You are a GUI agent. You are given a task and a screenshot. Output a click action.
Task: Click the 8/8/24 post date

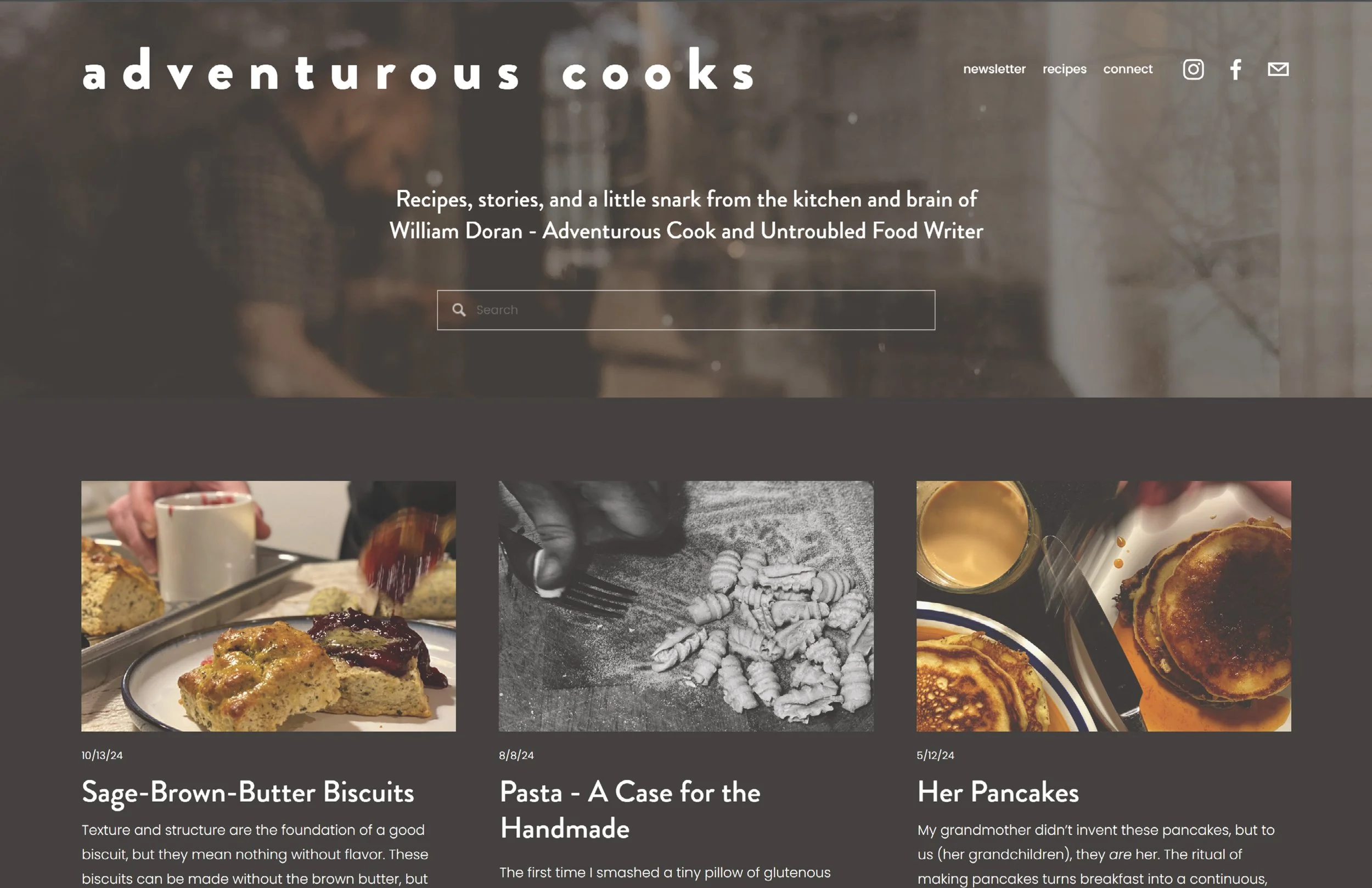click(x=516, y=755)
